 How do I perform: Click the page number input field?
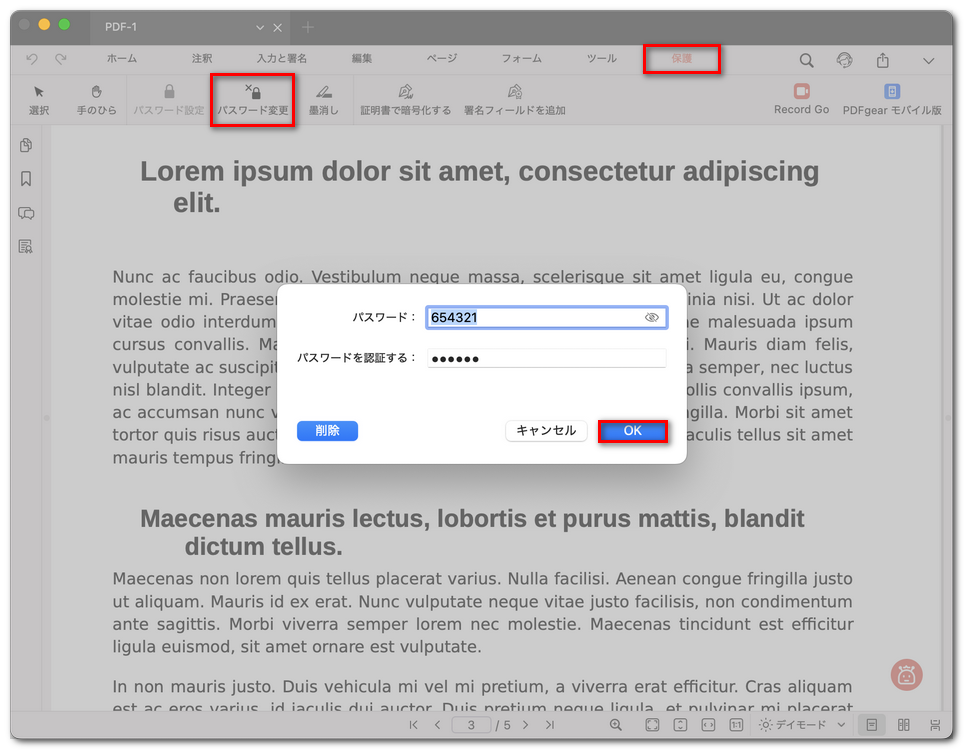click(471, 725)
